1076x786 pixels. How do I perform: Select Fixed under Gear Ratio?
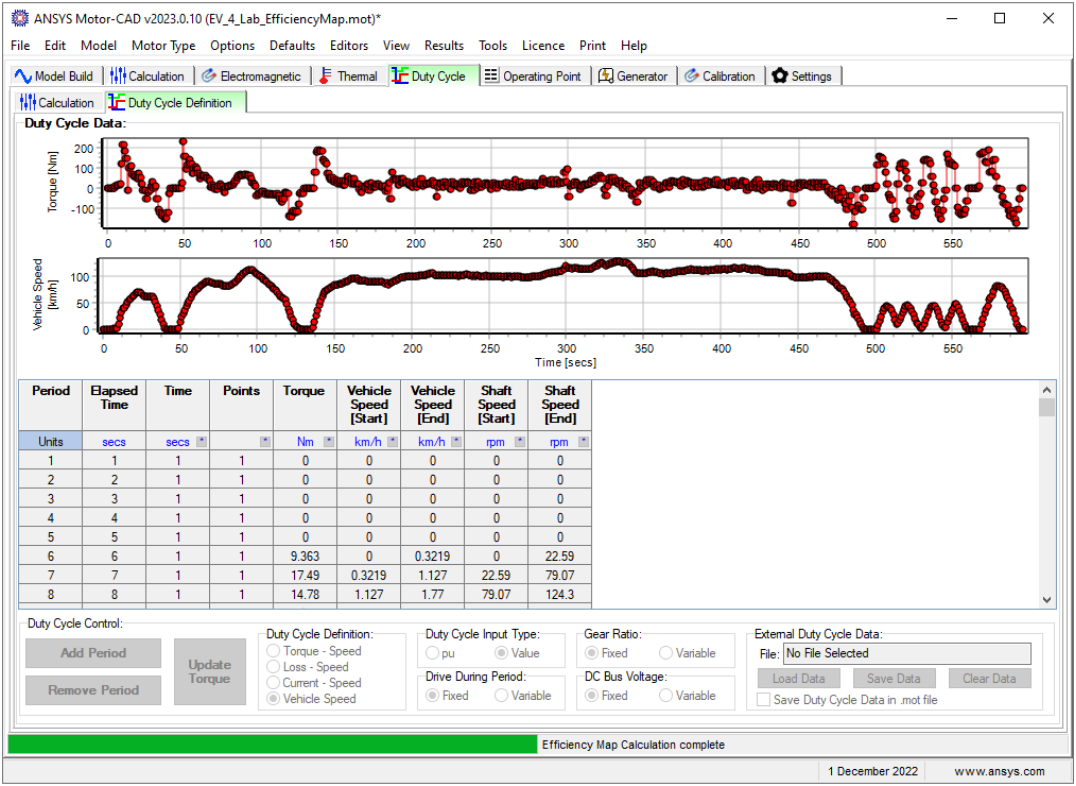pyautogui.click(x=592, y=653)
